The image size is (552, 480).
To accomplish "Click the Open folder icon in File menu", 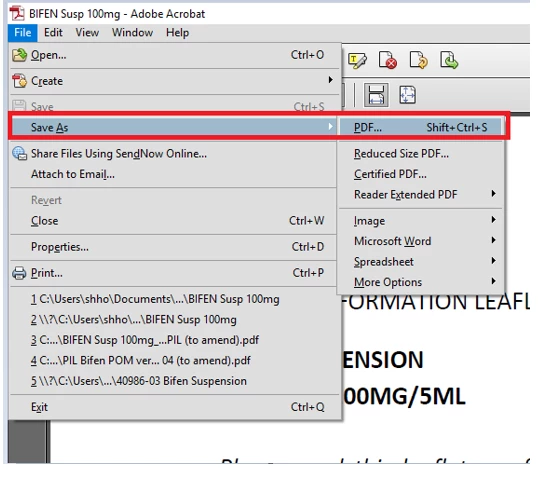I will tap(19, 55).
